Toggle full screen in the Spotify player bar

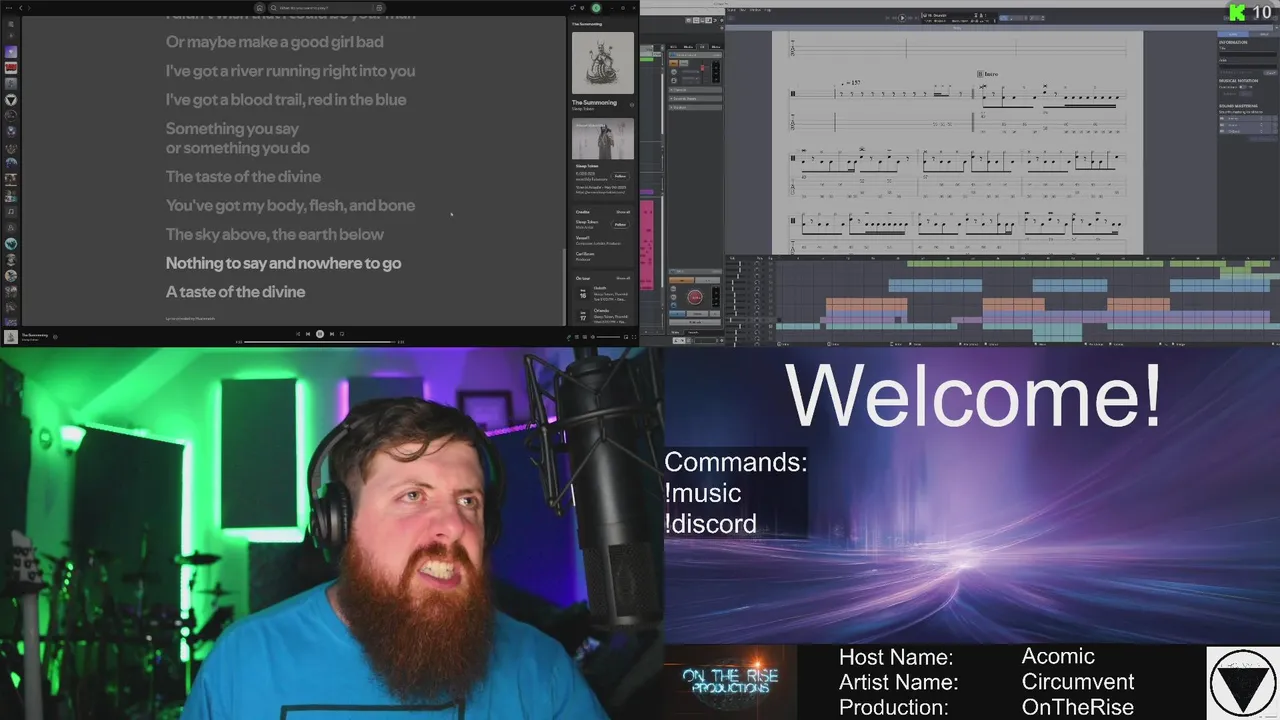(x=634, y=337)
